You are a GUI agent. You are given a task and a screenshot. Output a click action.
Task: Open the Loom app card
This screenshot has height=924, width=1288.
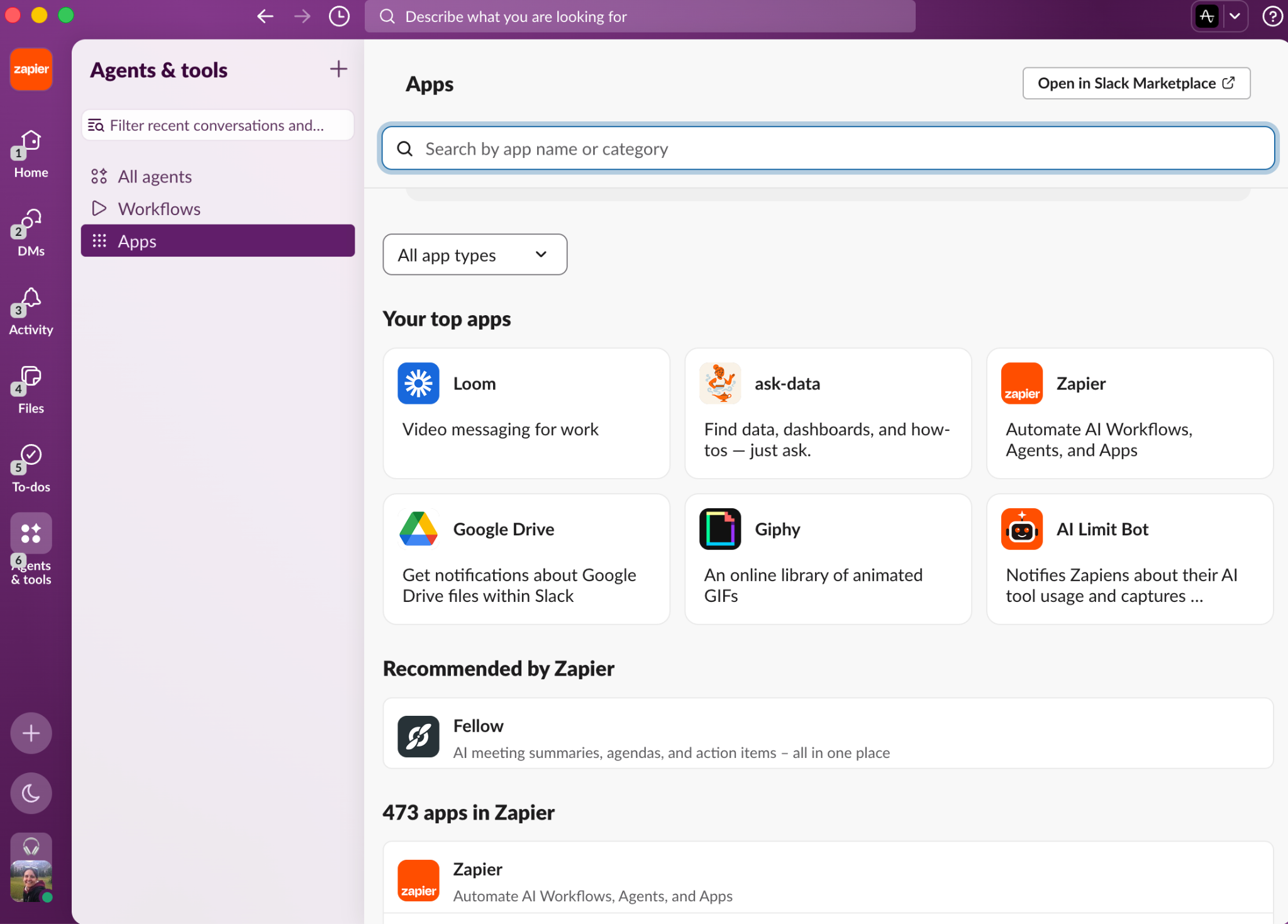click(526, 413)
